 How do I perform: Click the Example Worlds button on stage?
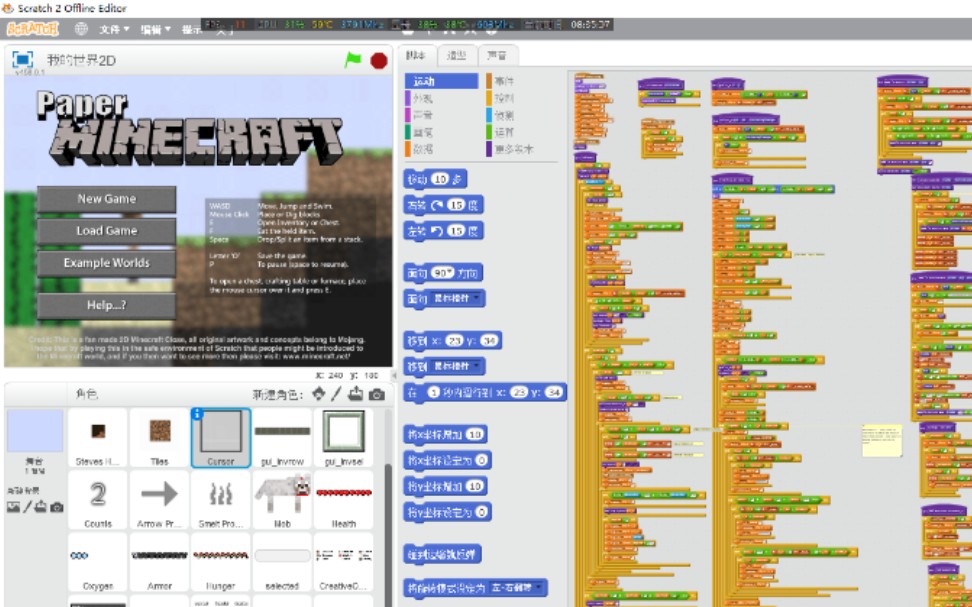coord(107,263)
